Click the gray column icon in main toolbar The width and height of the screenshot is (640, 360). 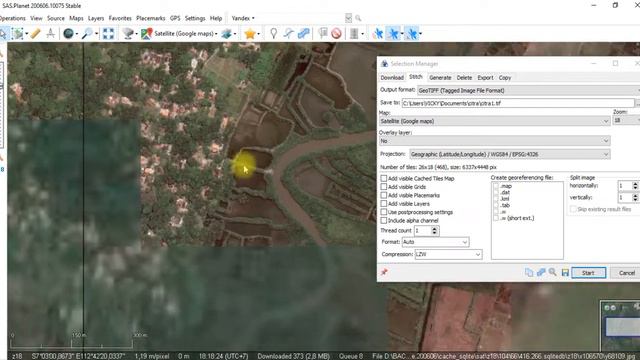[x=354, y=33]
